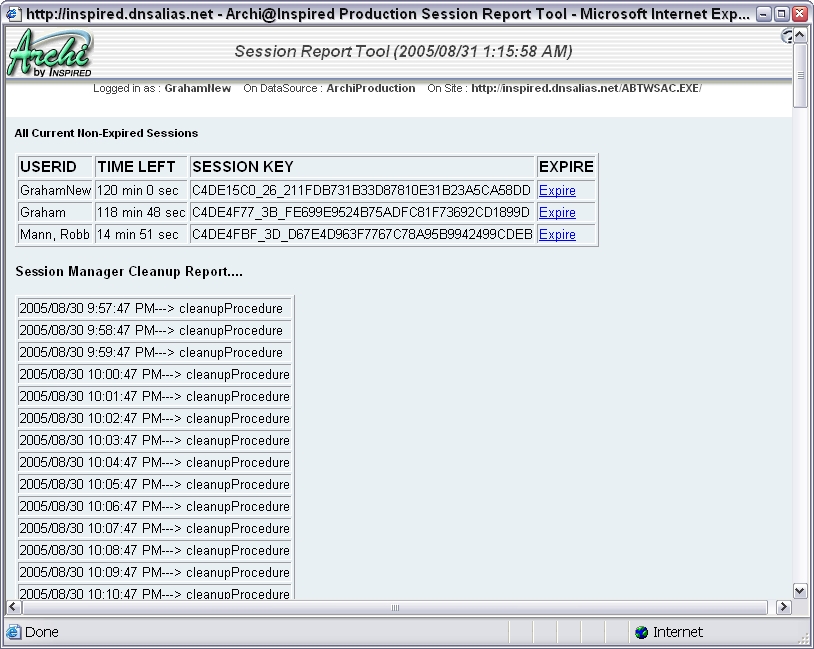This screenshot has height=649, width=814.
Task: Click the GrahamNew session key cell
Action: pos(361,191)
